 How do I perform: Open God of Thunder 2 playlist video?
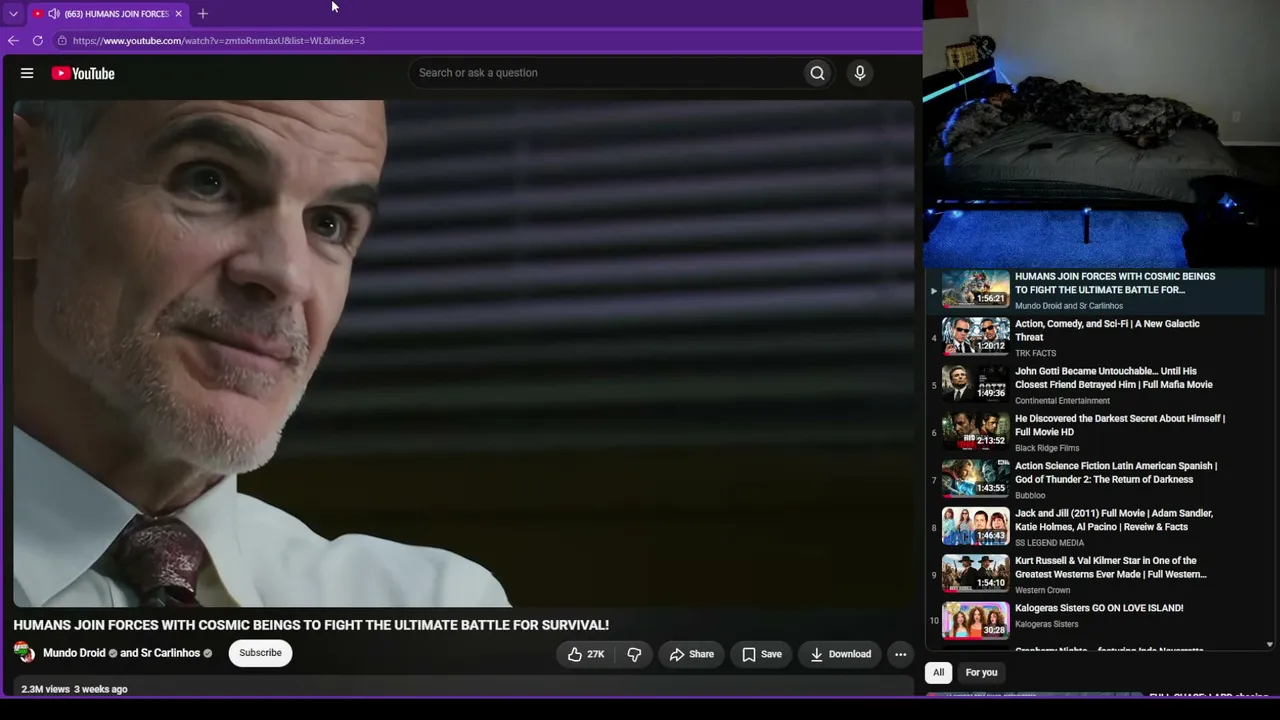1116,472
